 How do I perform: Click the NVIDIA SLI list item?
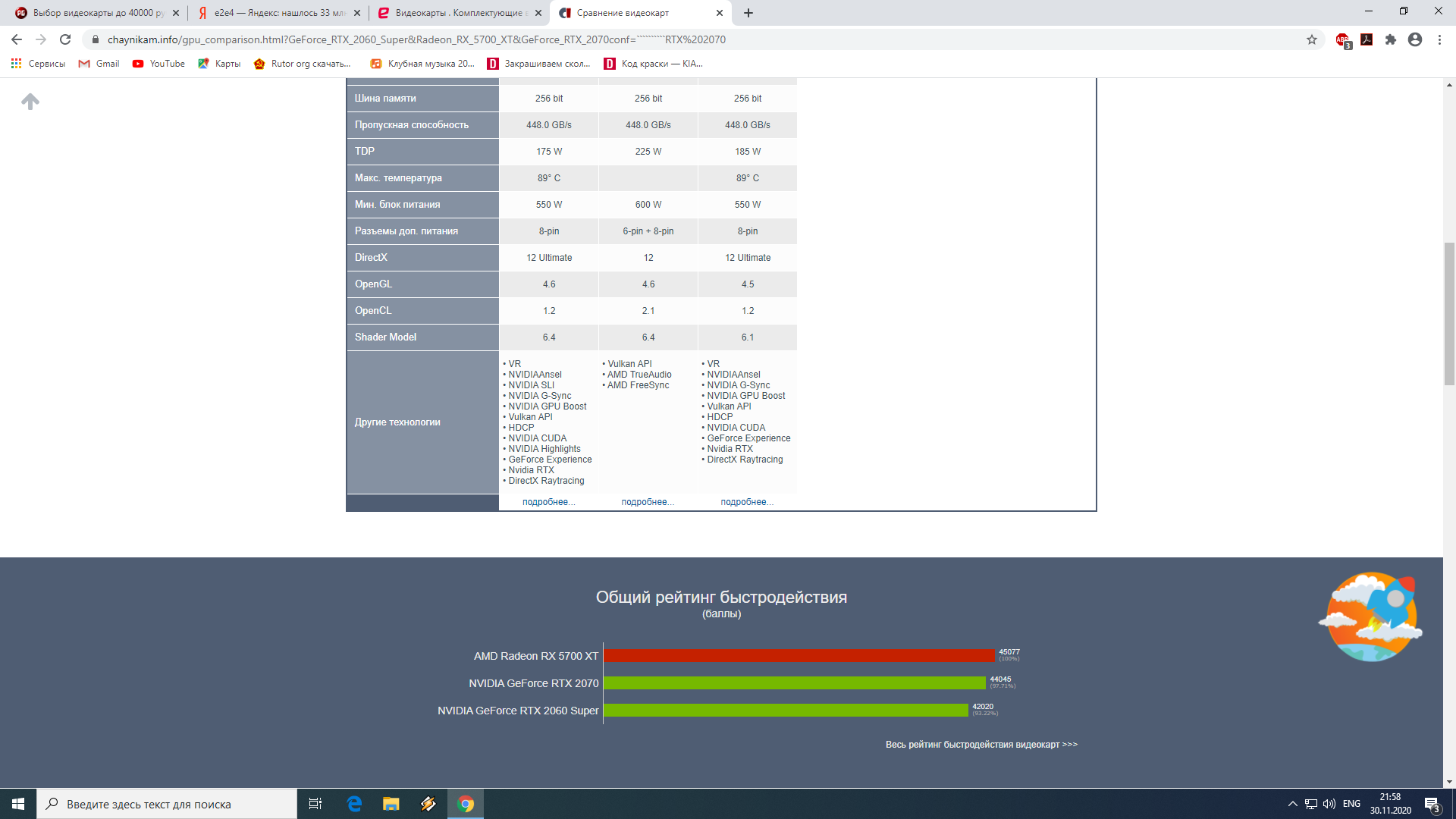531,385
